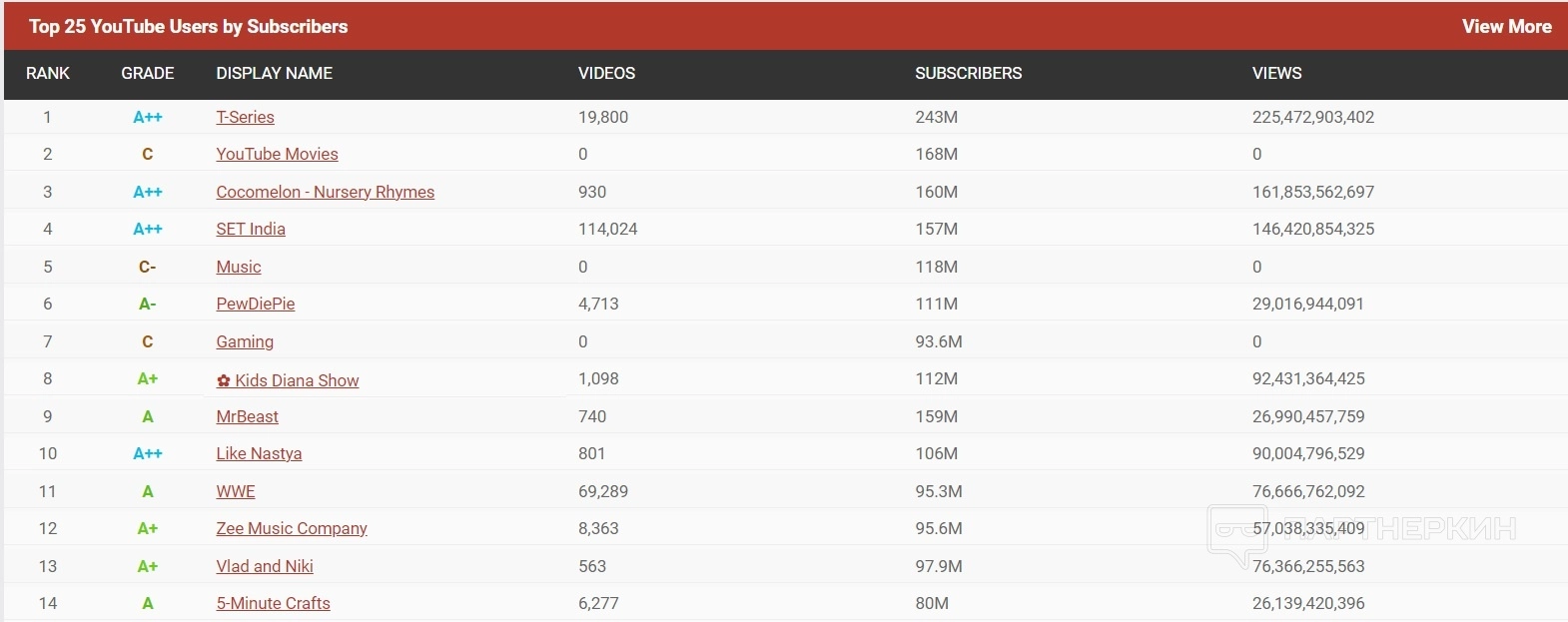The image size is (1568, 622).
Task: Select the 93.6M subscribers value
Action: (939, 341)
